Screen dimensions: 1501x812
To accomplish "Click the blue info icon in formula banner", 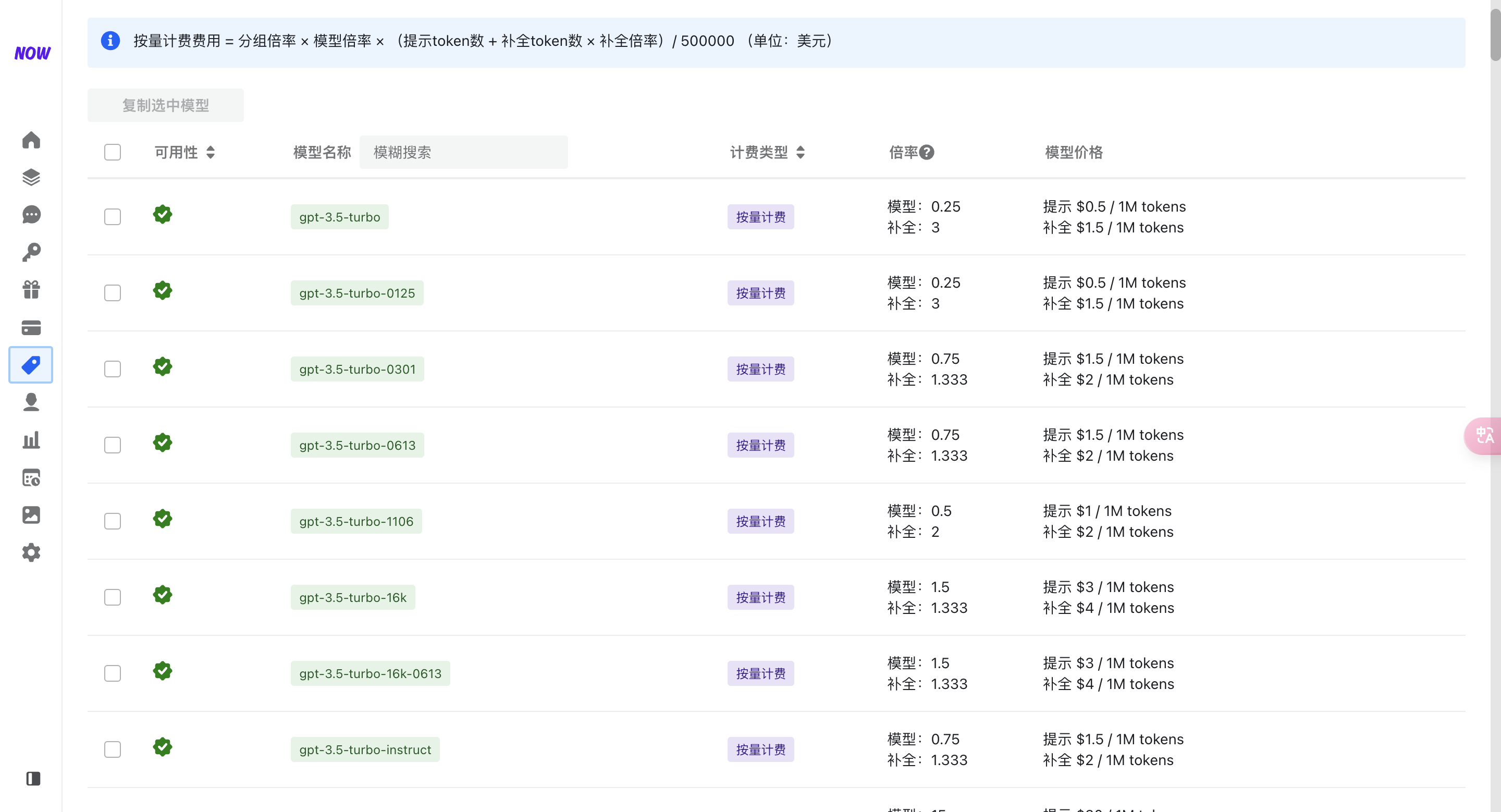I will [110, 41].
